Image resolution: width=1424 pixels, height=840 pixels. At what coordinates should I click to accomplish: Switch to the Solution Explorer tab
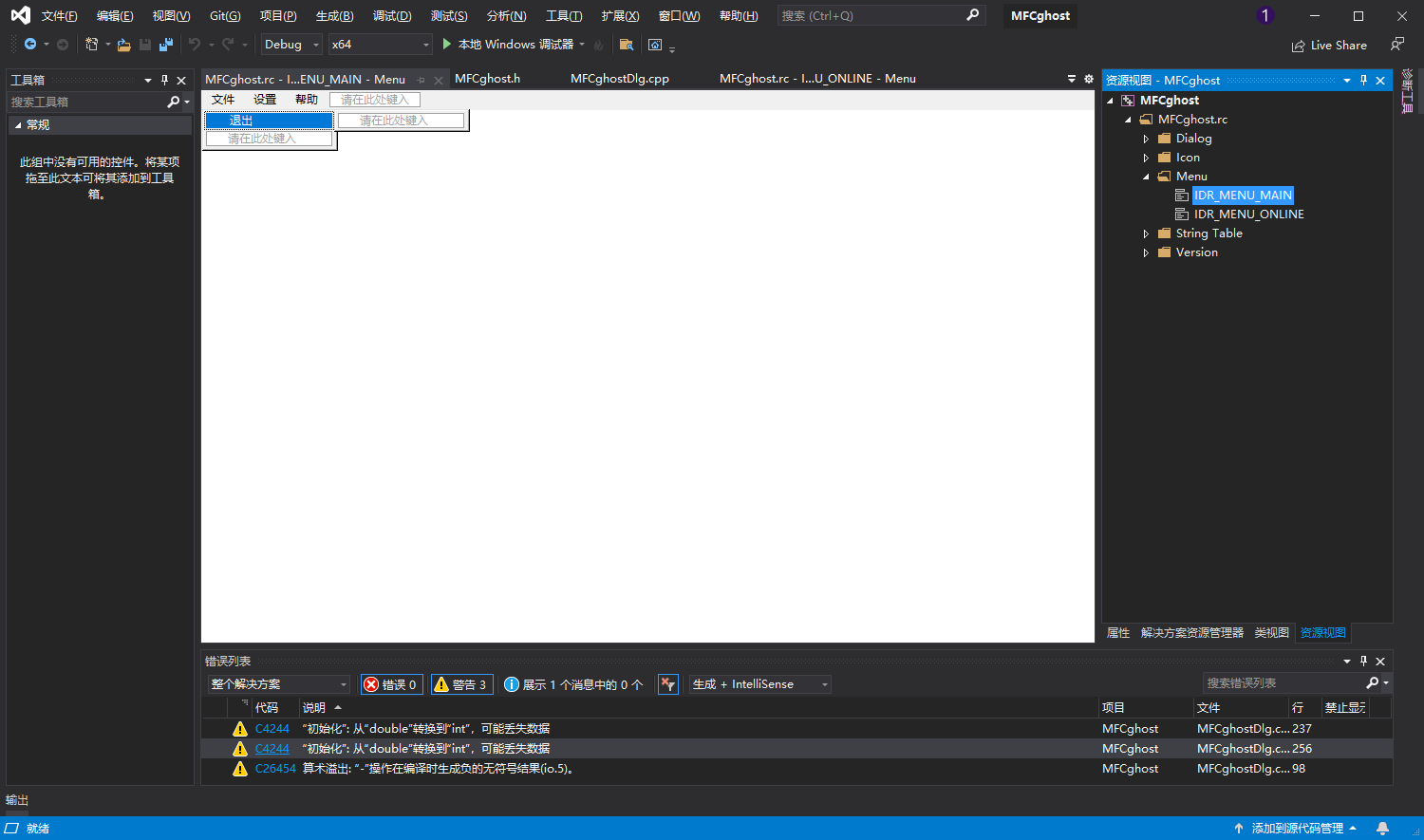[x=1191, y=633]
